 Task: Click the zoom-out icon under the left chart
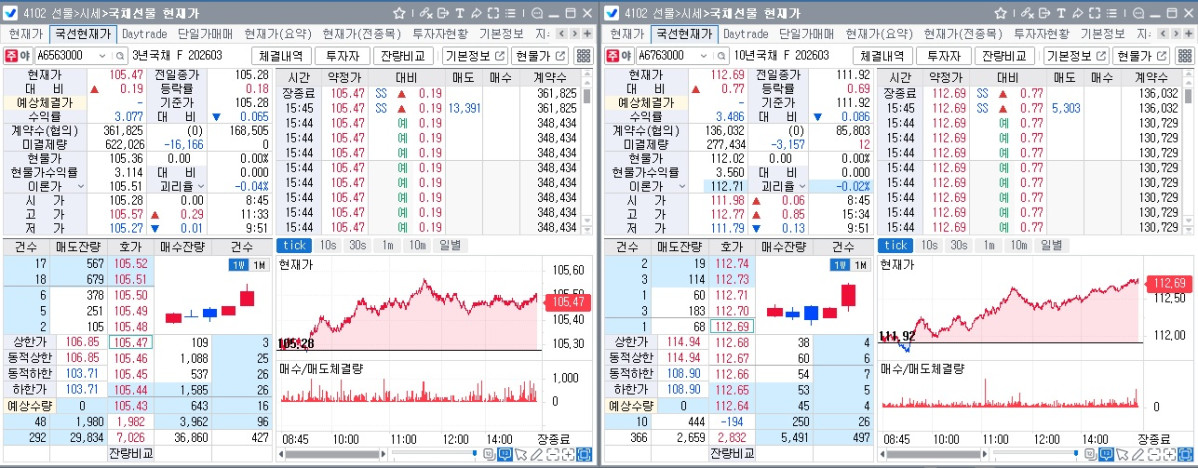tap(552, 454)
